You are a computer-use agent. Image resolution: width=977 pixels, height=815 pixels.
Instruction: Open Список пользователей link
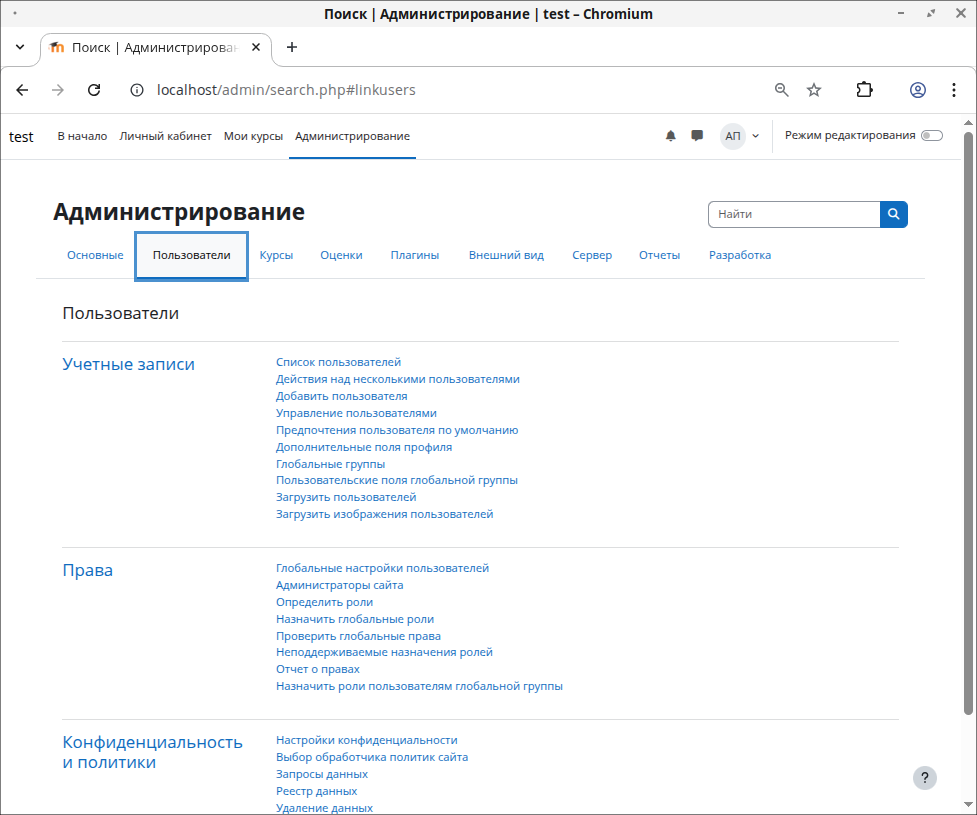(338, 362)
